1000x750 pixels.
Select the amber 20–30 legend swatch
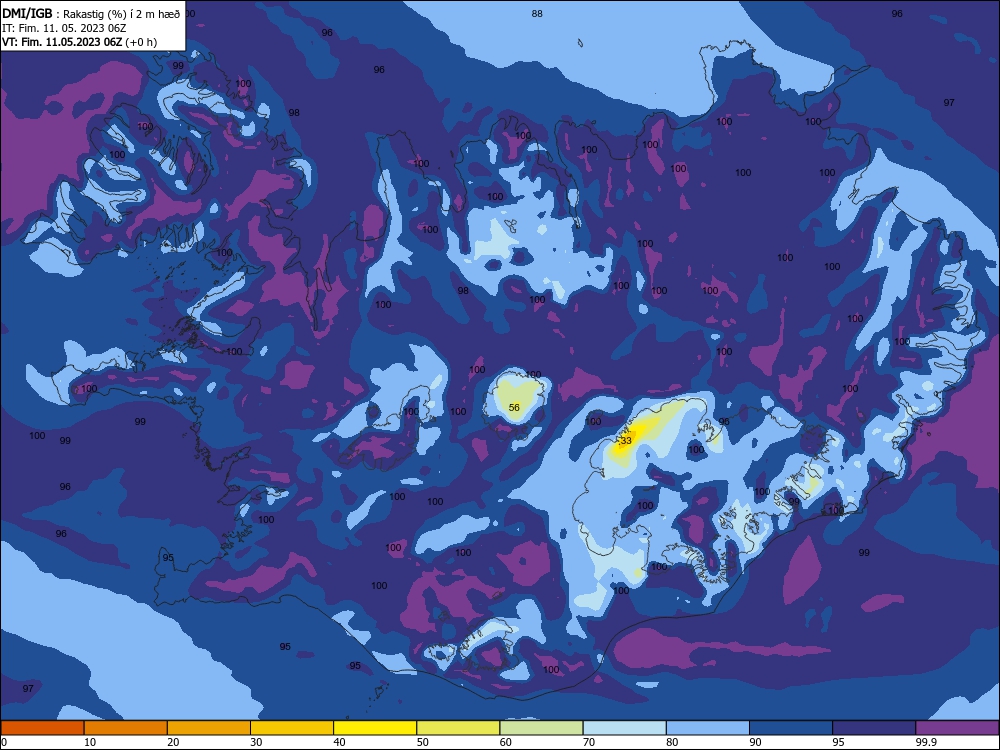(x=209, y=728)
